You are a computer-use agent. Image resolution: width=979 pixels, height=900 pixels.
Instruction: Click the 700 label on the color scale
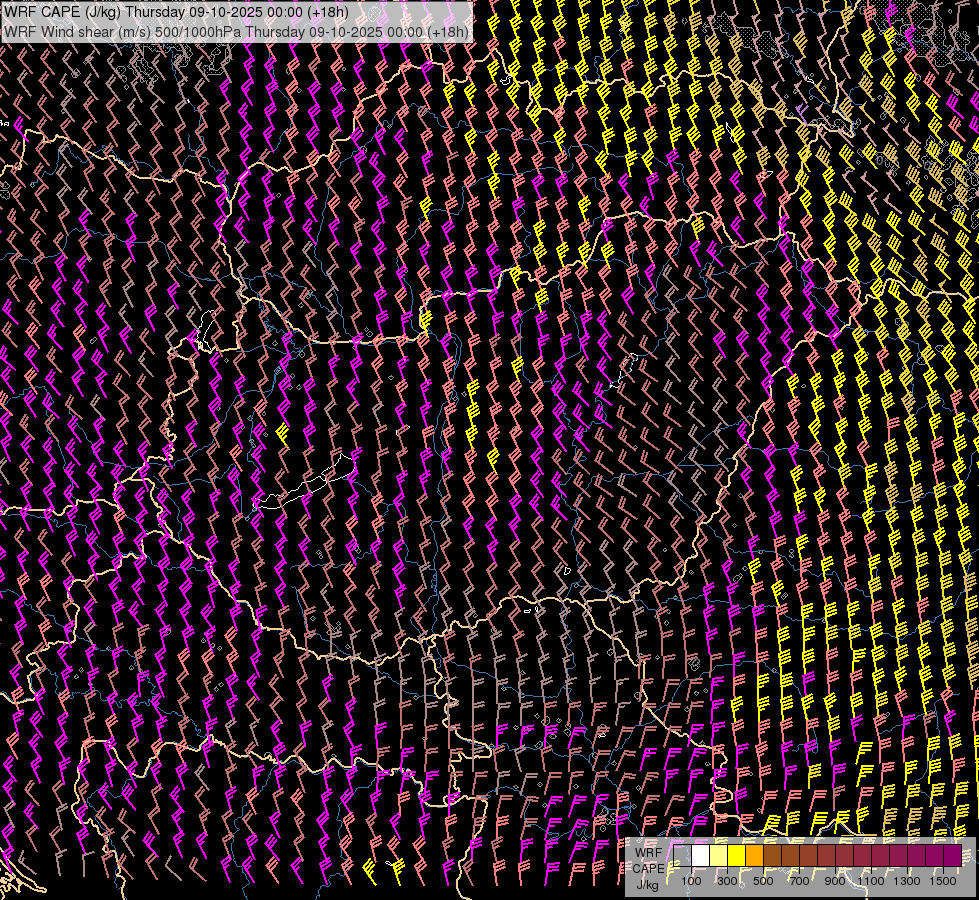point(799,881)
